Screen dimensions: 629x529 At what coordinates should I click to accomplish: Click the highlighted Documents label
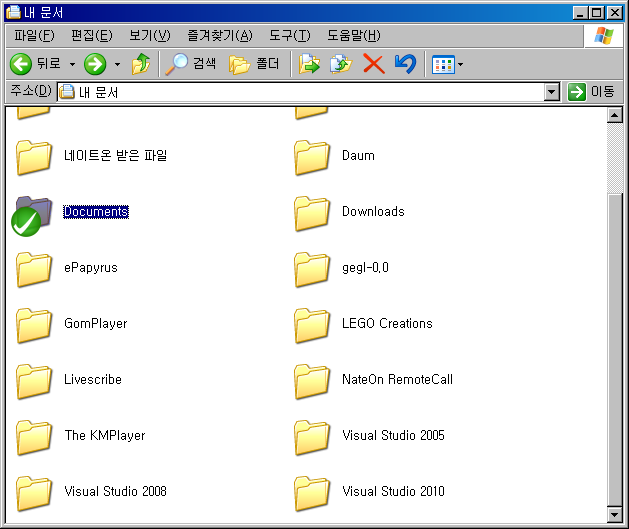96,211
